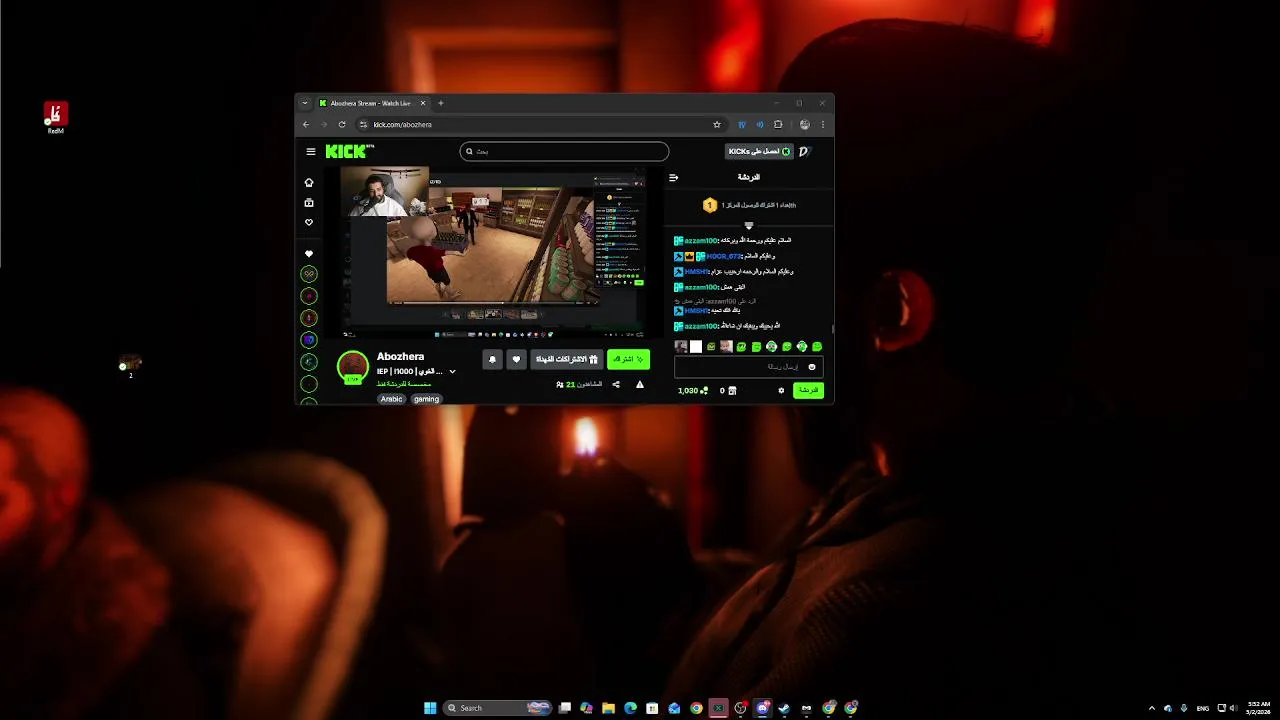The width and height of the screenshot is (1280, 720).
Task: Click the notification bell for Abozhera
Action: click(x=492, y=359)
